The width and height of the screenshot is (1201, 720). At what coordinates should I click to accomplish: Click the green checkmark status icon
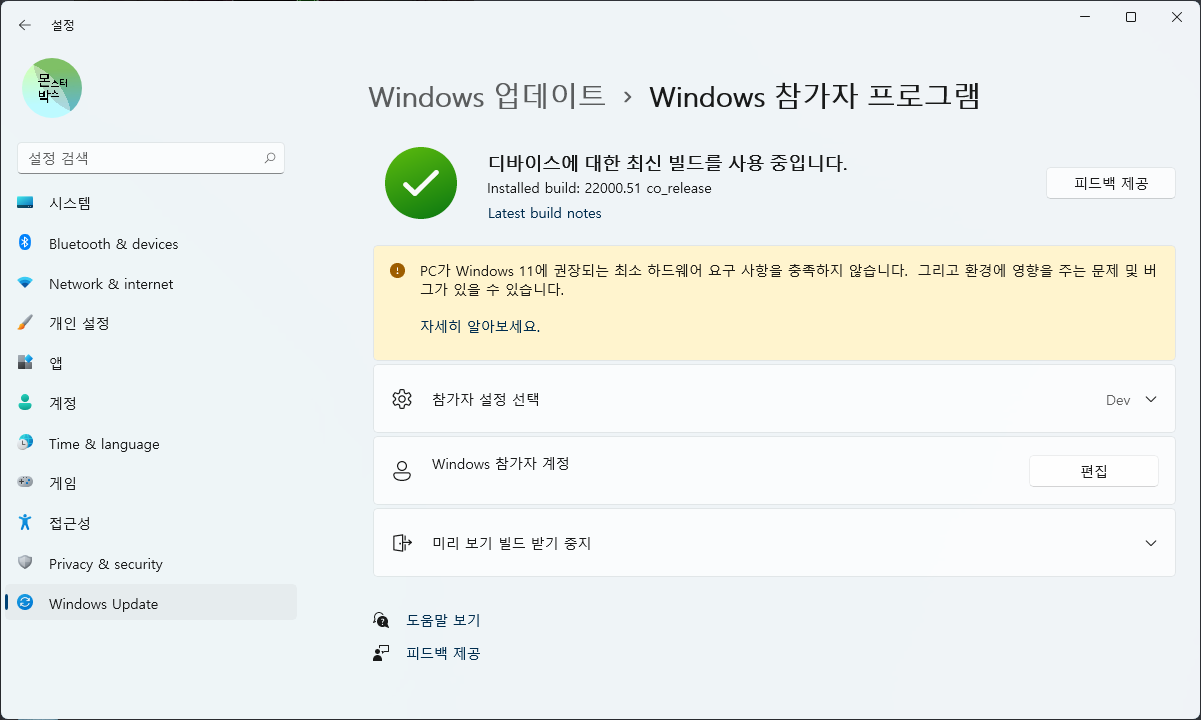421,183
